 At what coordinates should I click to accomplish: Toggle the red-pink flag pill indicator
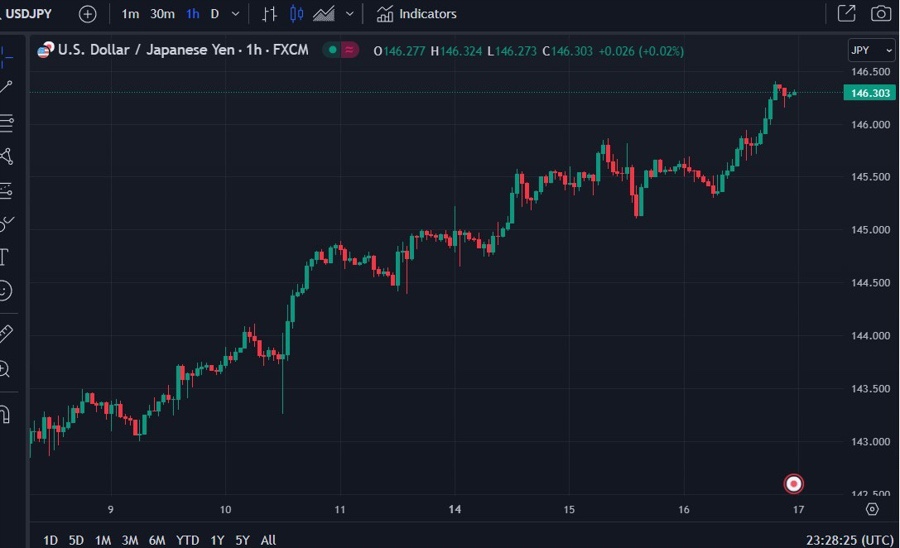coord(350,50)
